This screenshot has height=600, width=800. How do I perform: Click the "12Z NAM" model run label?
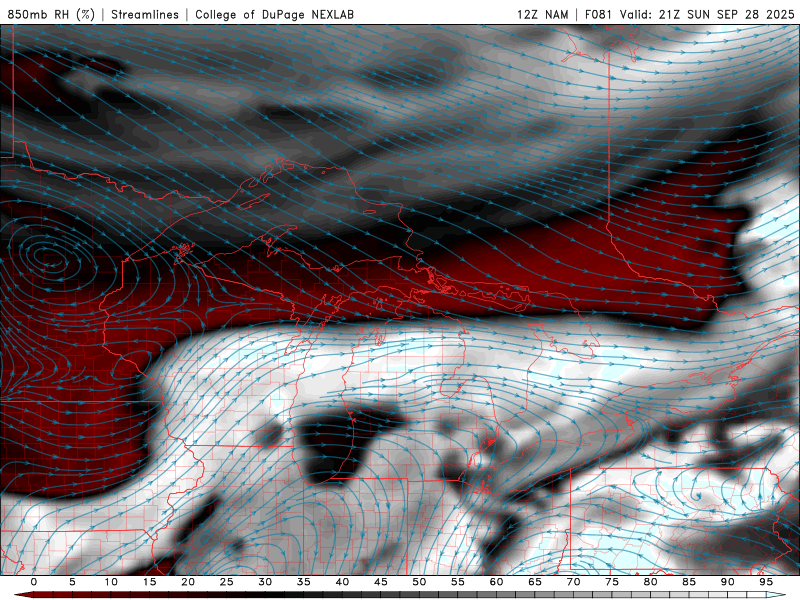(542, 14)
